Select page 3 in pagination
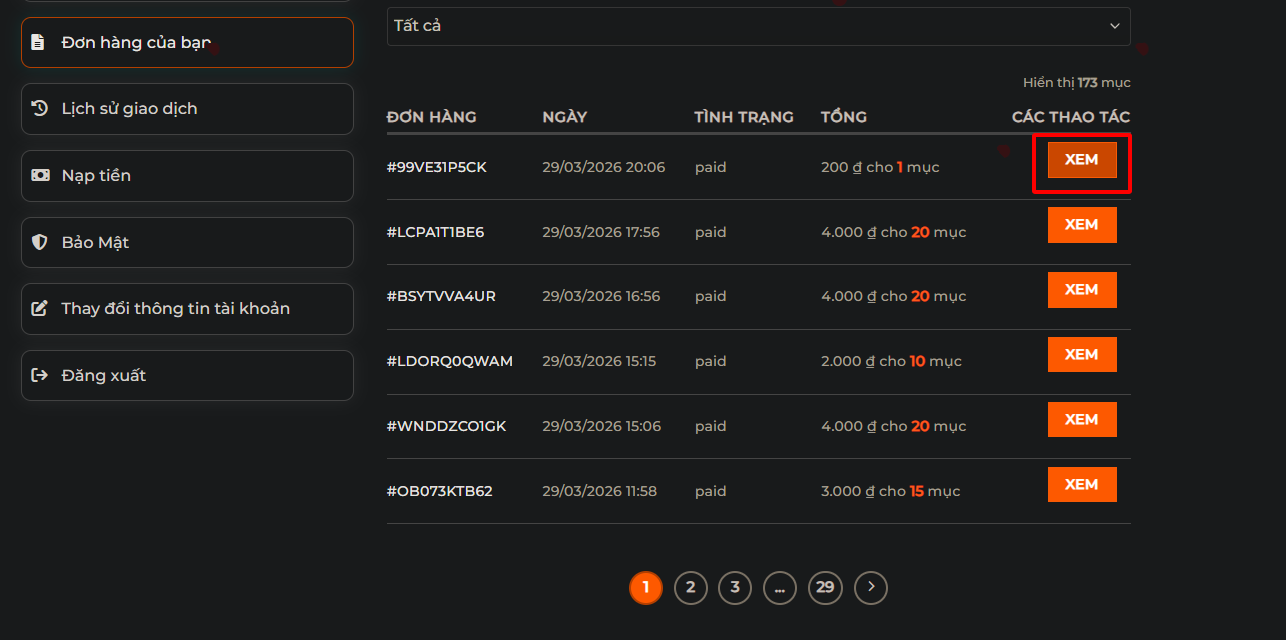The height and width of the screenshot is (640, 1286). pyautogui.click(x=735, y=587)
